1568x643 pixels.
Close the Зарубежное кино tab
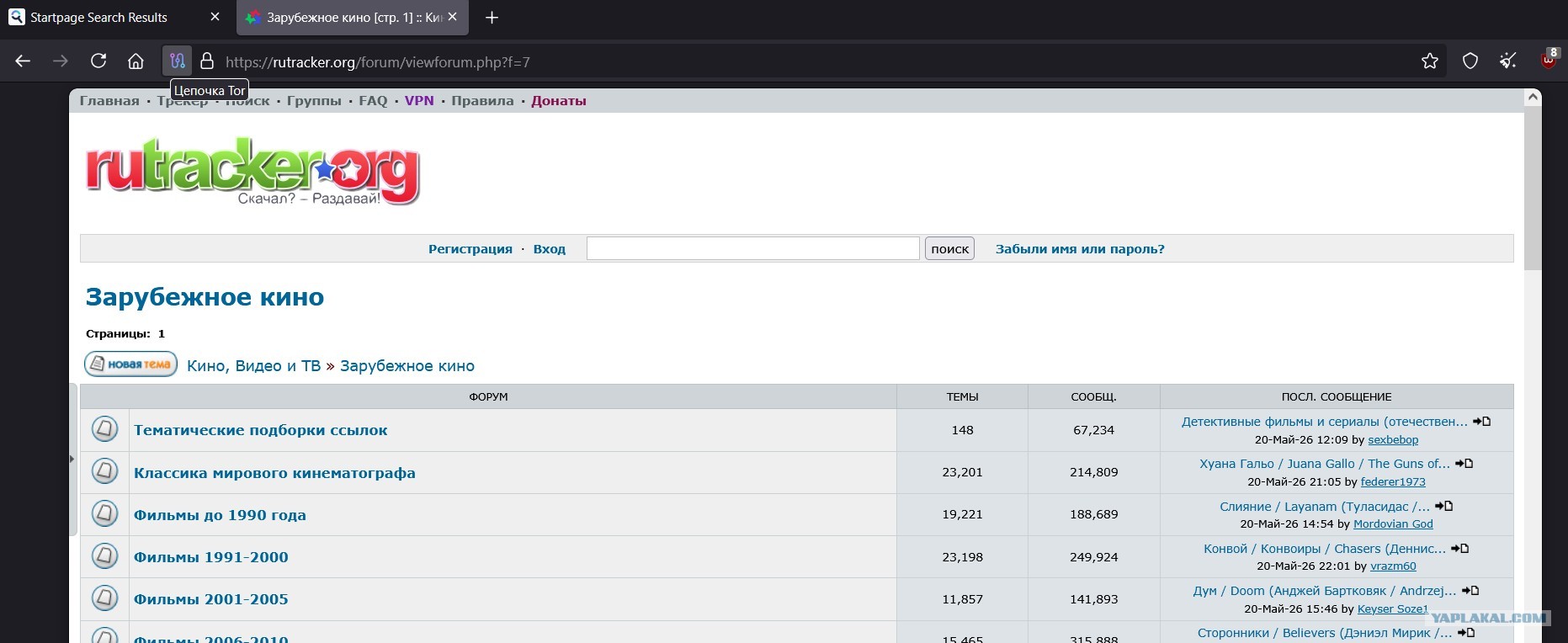coord(453,18)
